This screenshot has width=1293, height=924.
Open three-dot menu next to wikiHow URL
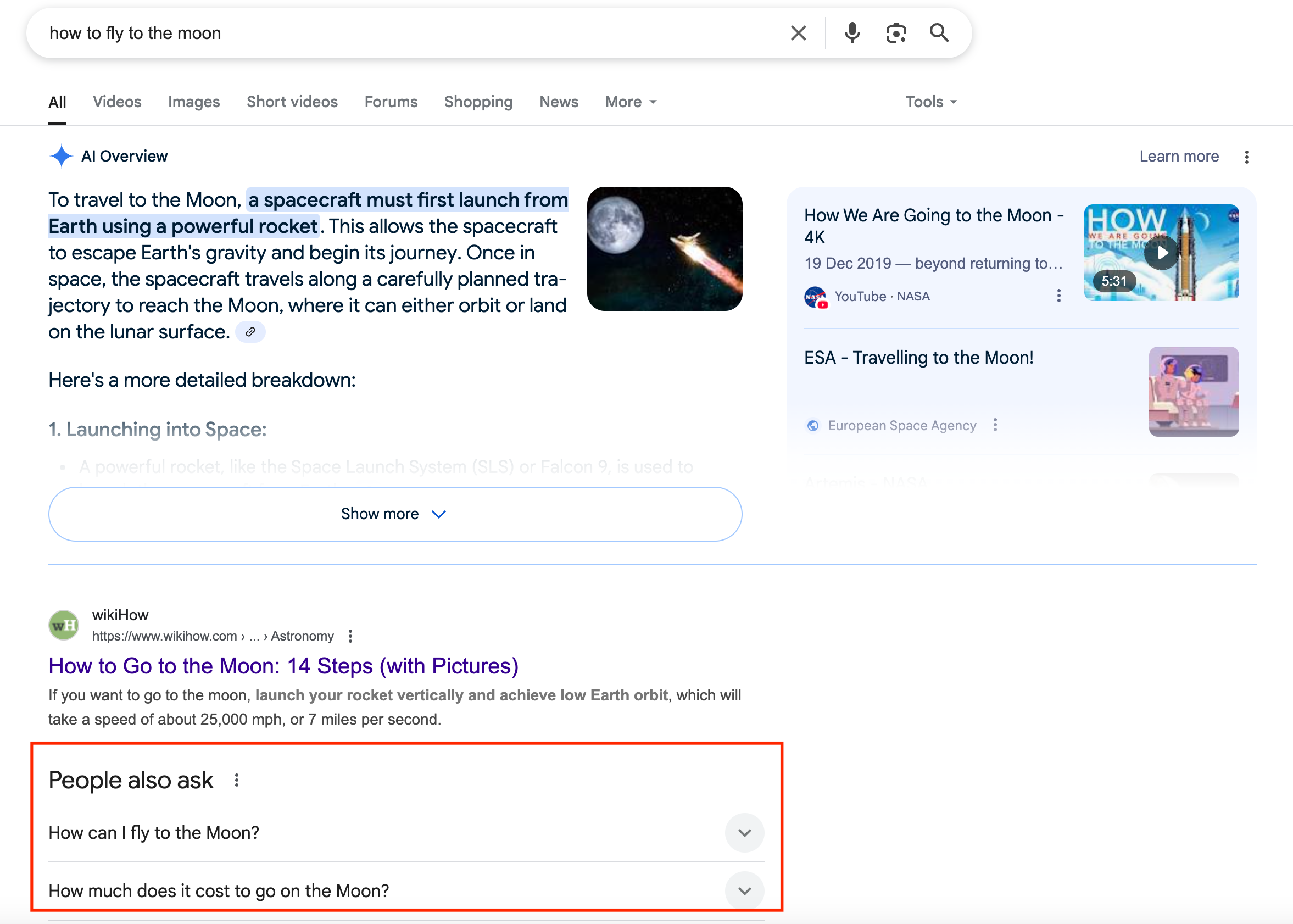350,636
